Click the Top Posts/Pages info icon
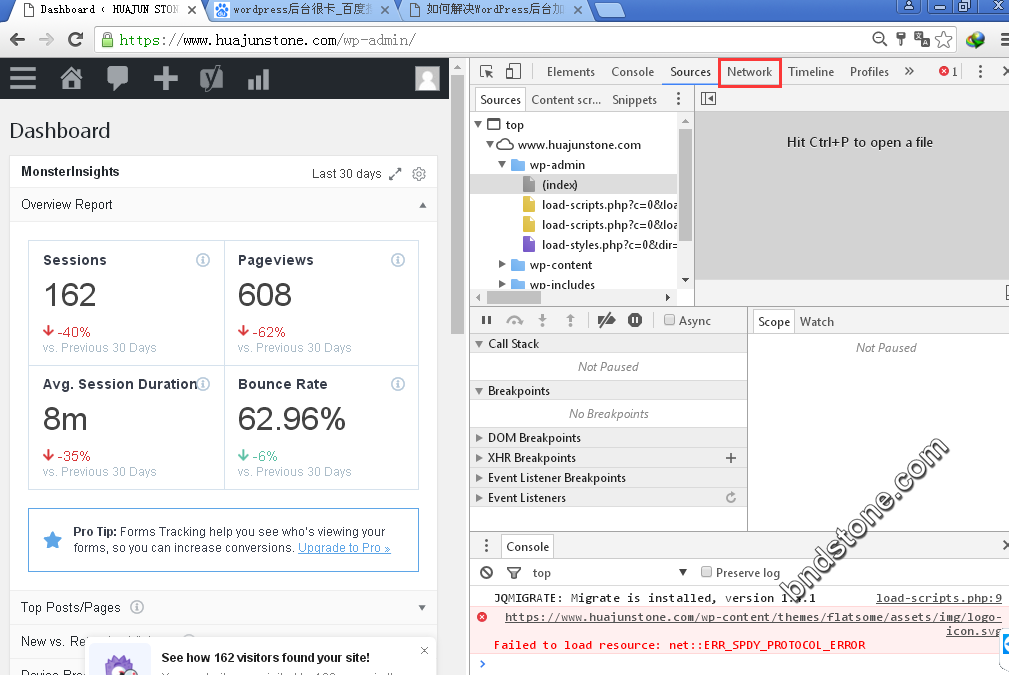 [137, 607]
